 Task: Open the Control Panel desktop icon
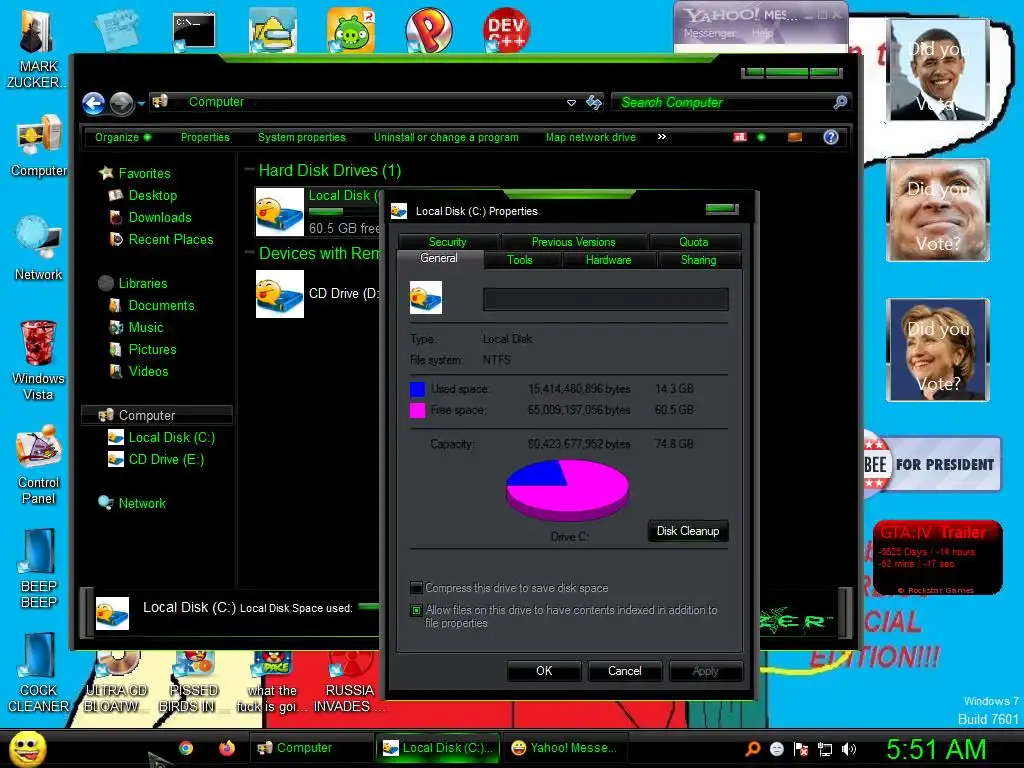38,465
